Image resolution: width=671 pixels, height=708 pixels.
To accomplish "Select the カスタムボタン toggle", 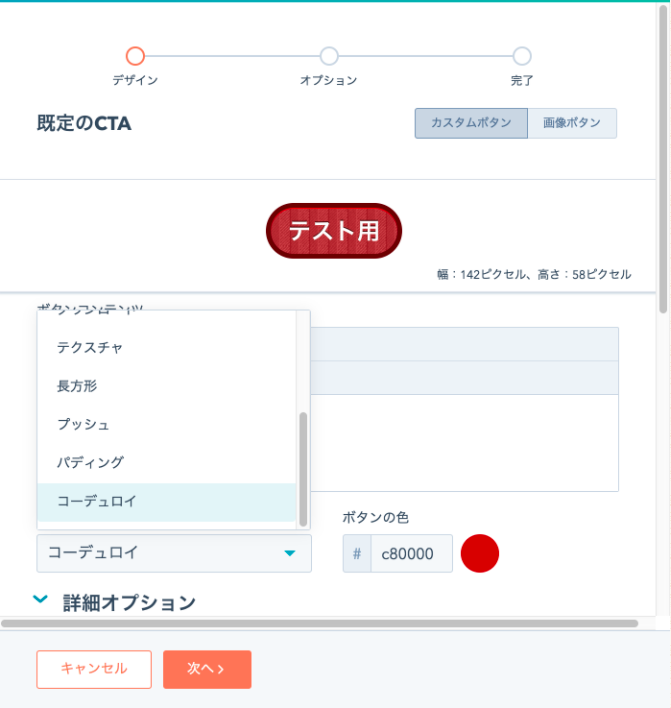I will click(x=471, y=123).
